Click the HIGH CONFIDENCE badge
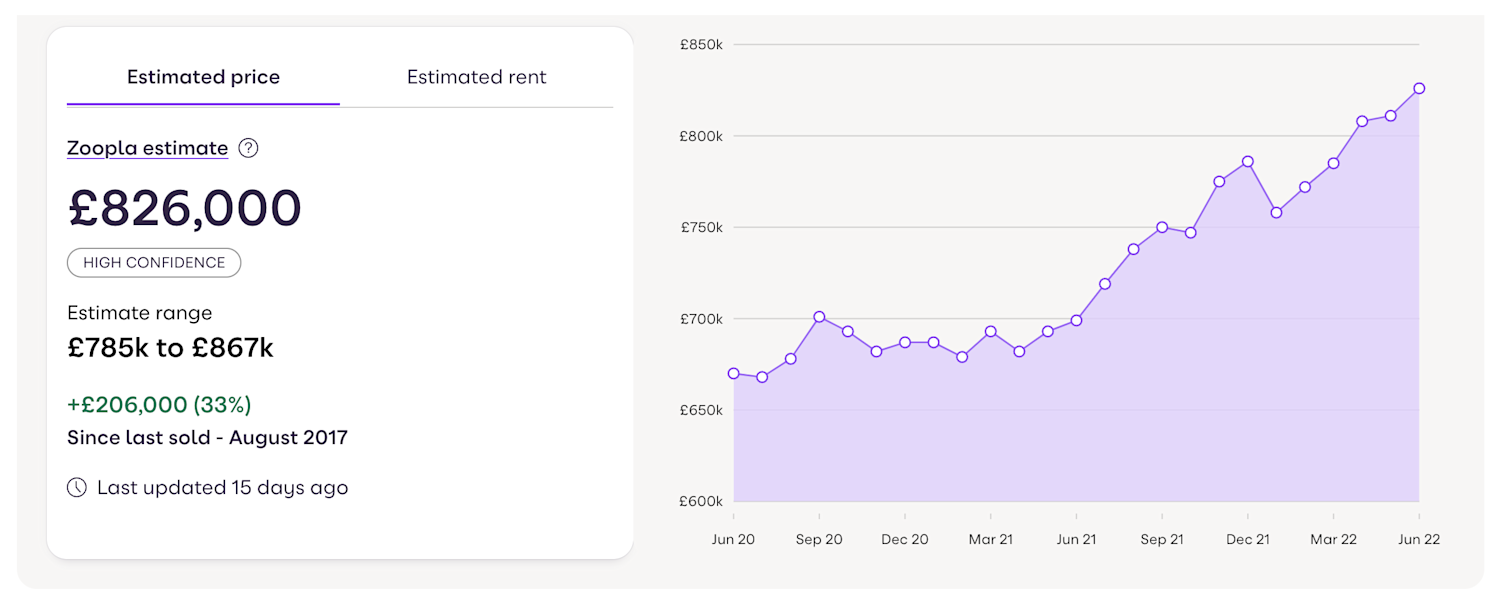Image resolution: width=1500 pixels, height=604 pixels. click(153, 262)
